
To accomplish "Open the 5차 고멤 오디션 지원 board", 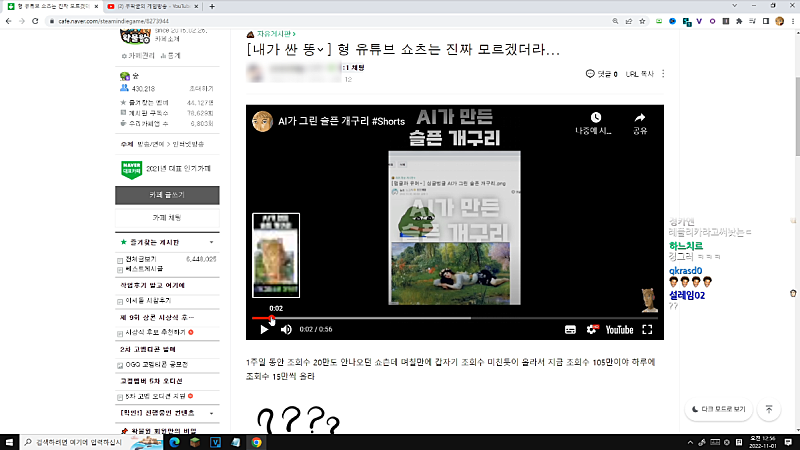I will point(155,396).
